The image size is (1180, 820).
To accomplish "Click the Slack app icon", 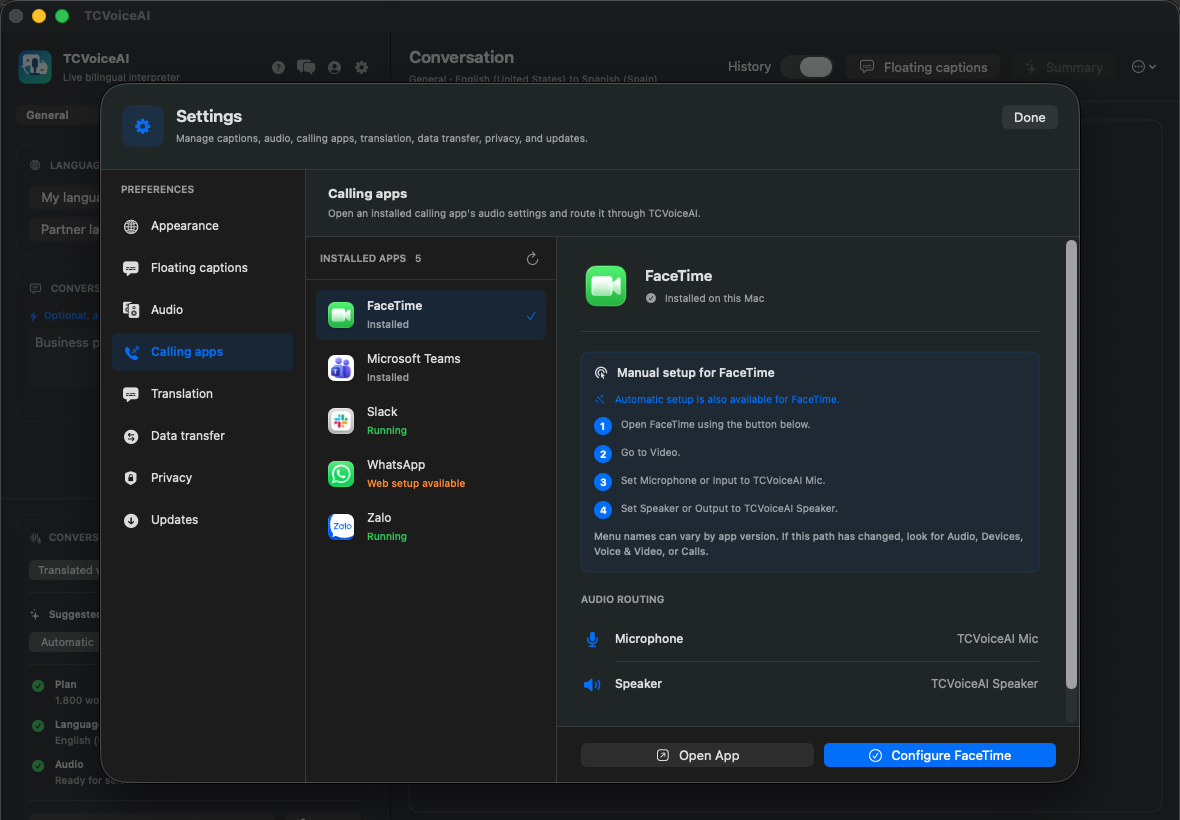I will [341, 421].
